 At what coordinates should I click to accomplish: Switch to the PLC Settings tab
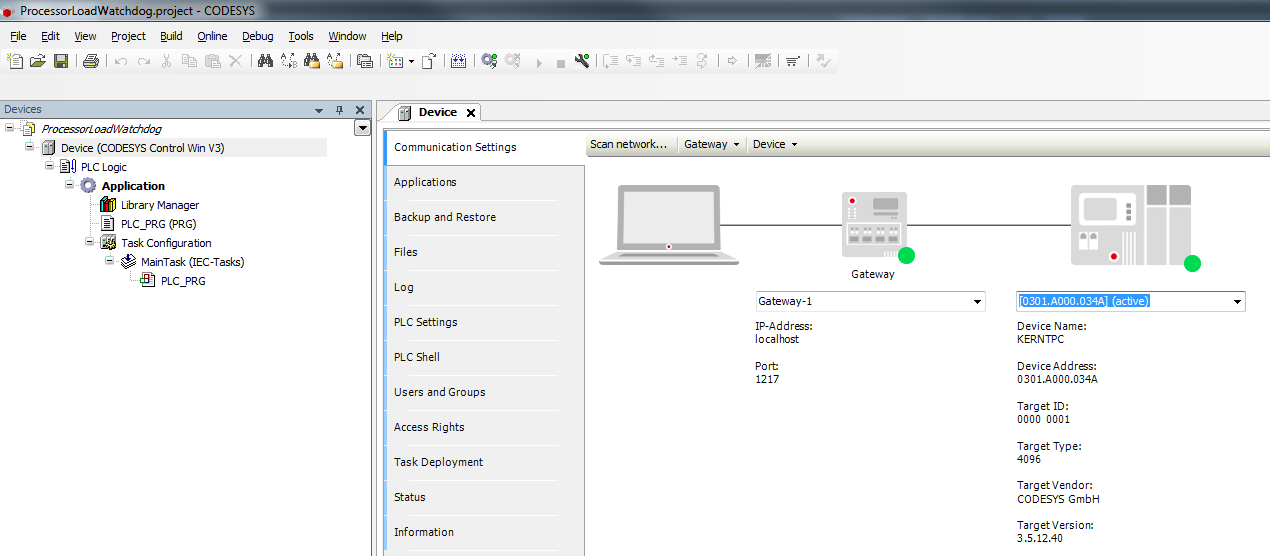pos(425,322)
